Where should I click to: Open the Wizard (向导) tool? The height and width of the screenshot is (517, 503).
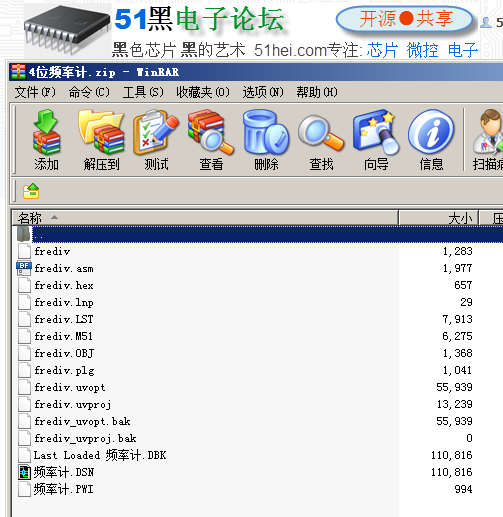pyautogui.click(x=376, y=132)
